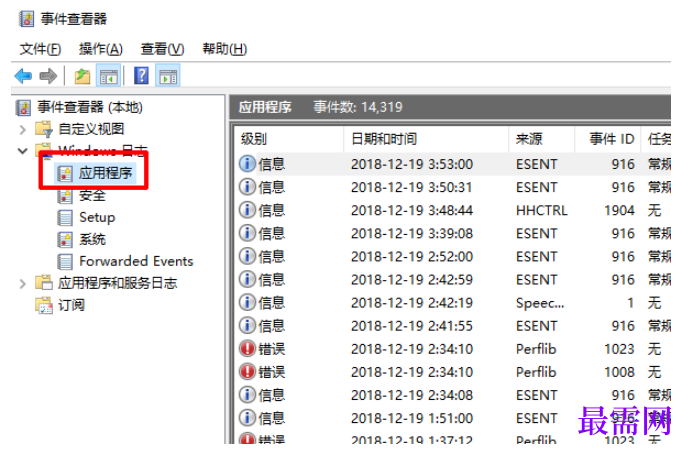Click HHCTRL source cell

[542, 210]
